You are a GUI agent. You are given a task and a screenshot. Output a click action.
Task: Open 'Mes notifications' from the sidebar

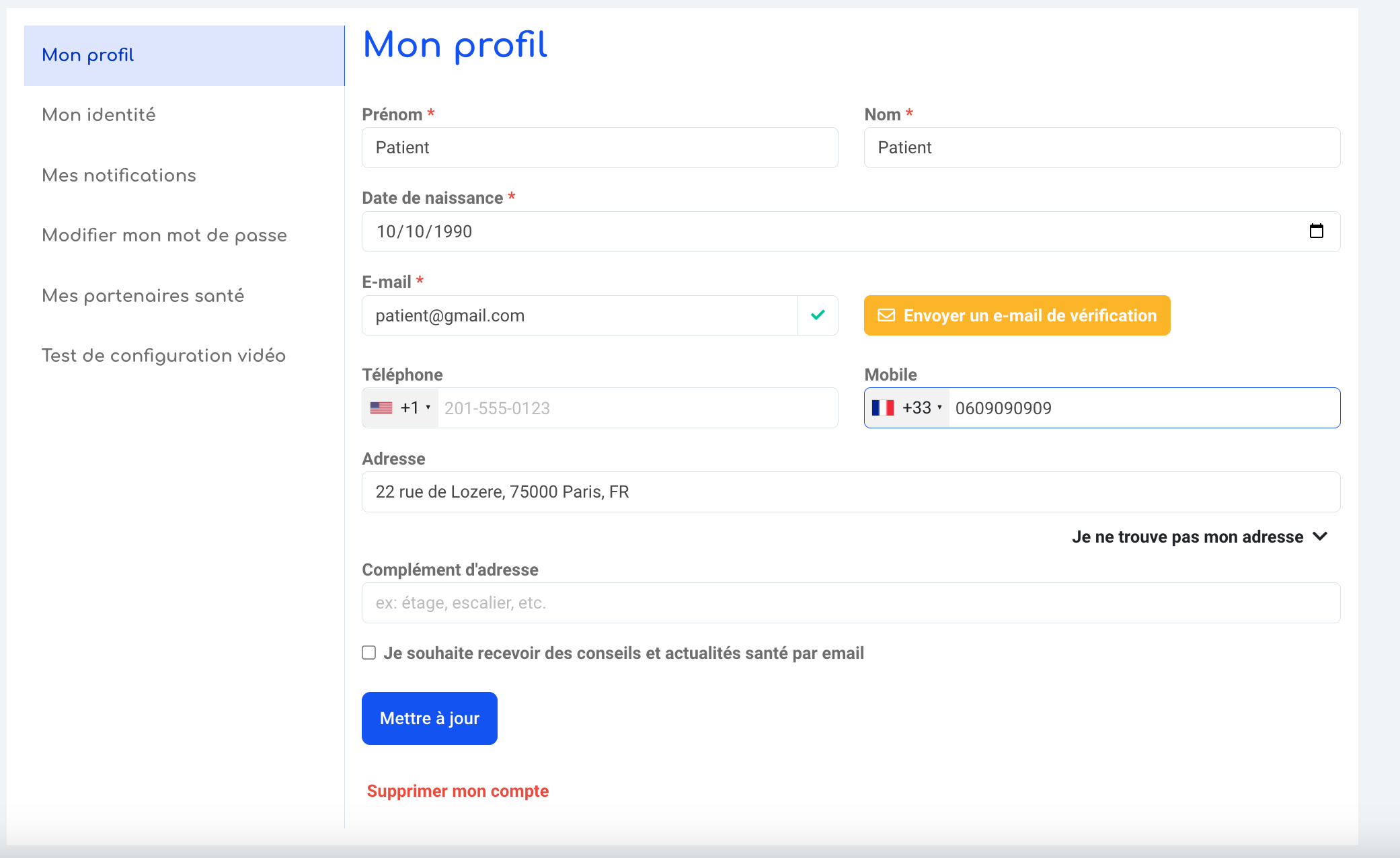pyautogui.click(x=119, y=175)
